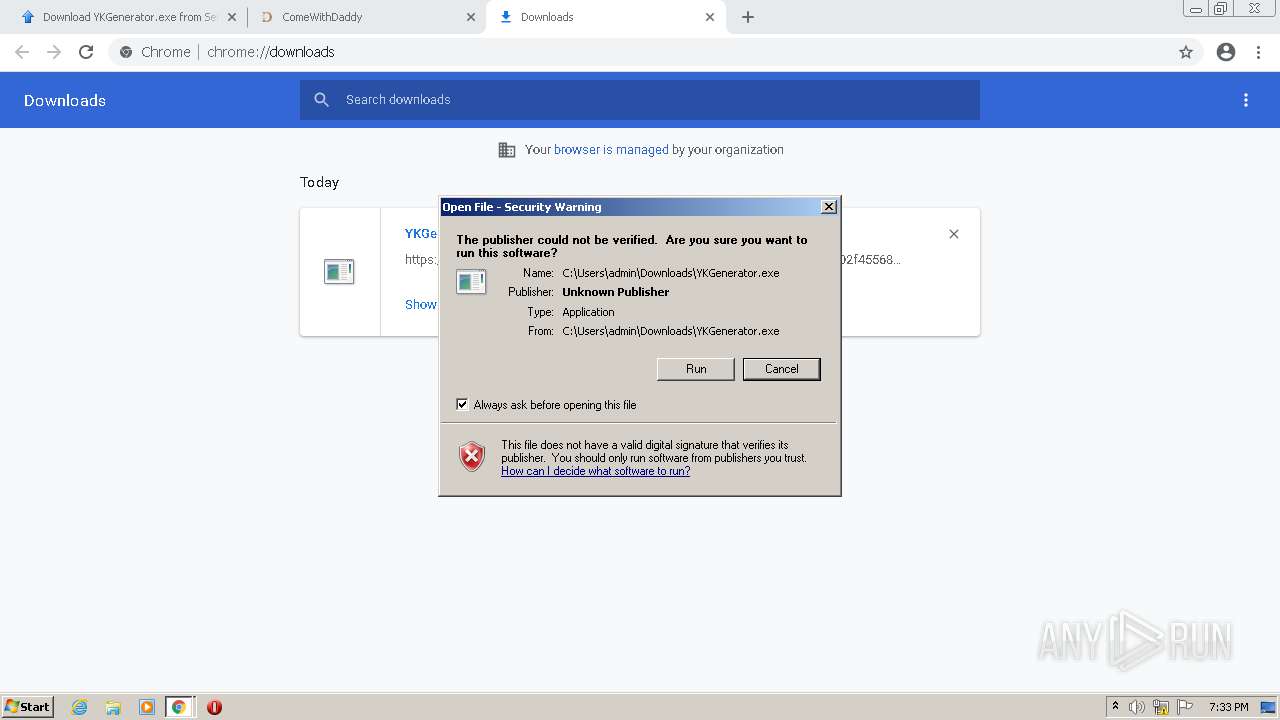
Task: Open Windows Media Player from the taskbar
Action: pyautogui.click(x=146, y=707)
